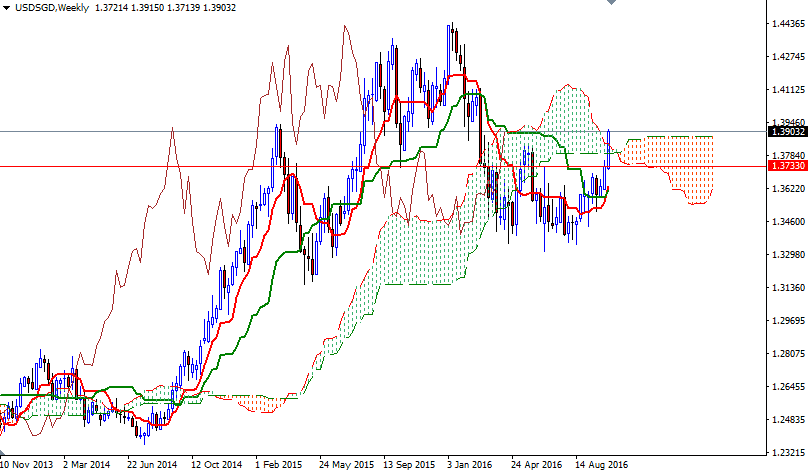Click the price scale value 1.34600
The image size is (808, 472).
(x=788, y=222)
